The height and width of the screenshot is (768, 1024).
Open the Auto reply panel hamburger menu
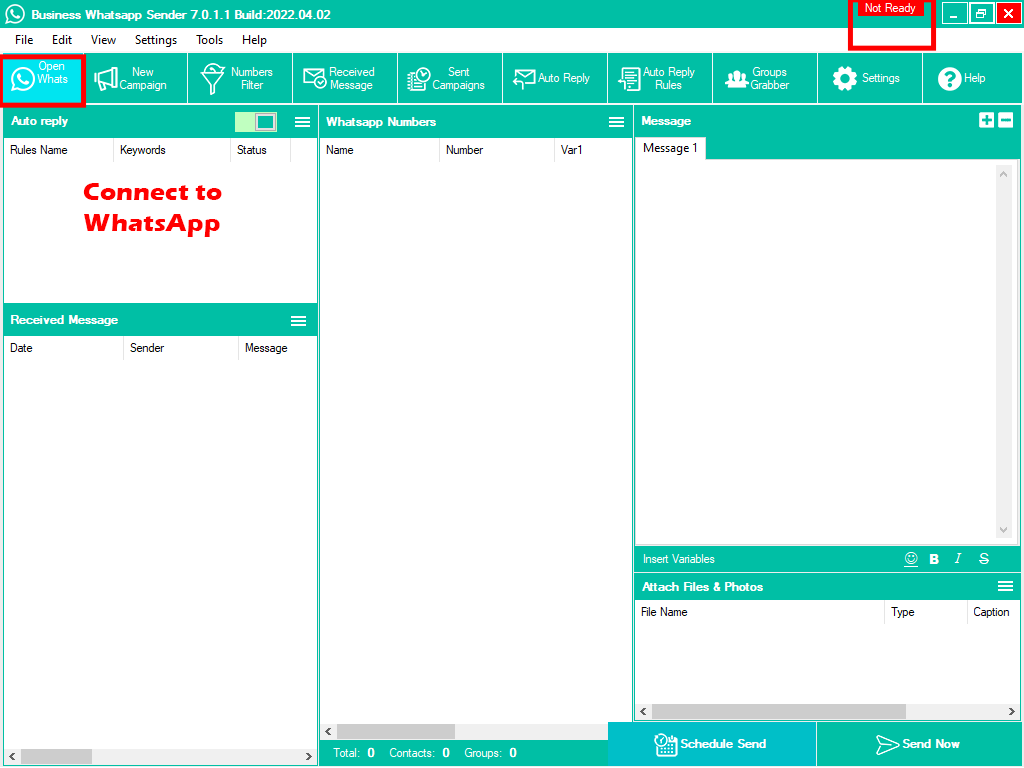(302, 122)
